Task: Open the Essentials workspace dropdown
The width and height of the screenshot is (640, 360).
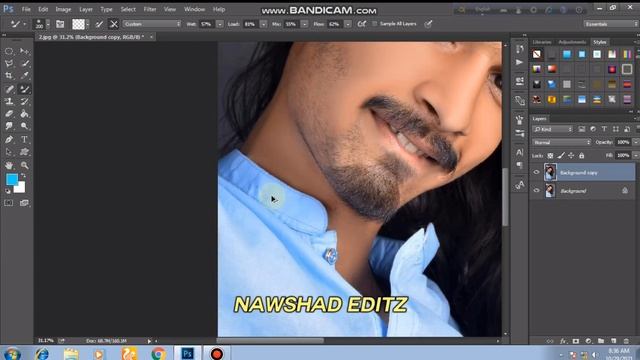Action: (x=611, y=24)
